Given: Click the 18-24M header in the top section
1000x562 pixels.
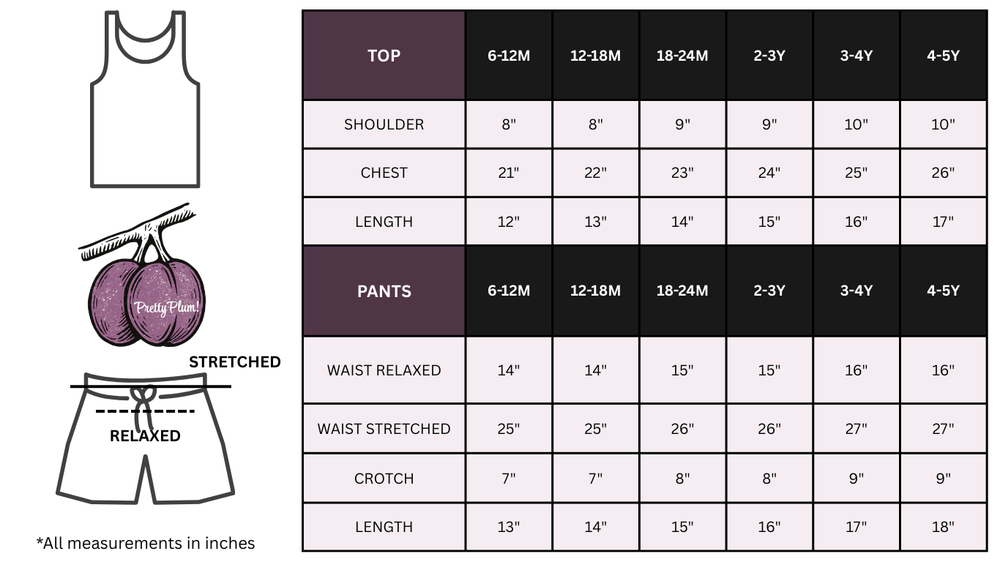Looking at the screenshot, I should (682, 56).
